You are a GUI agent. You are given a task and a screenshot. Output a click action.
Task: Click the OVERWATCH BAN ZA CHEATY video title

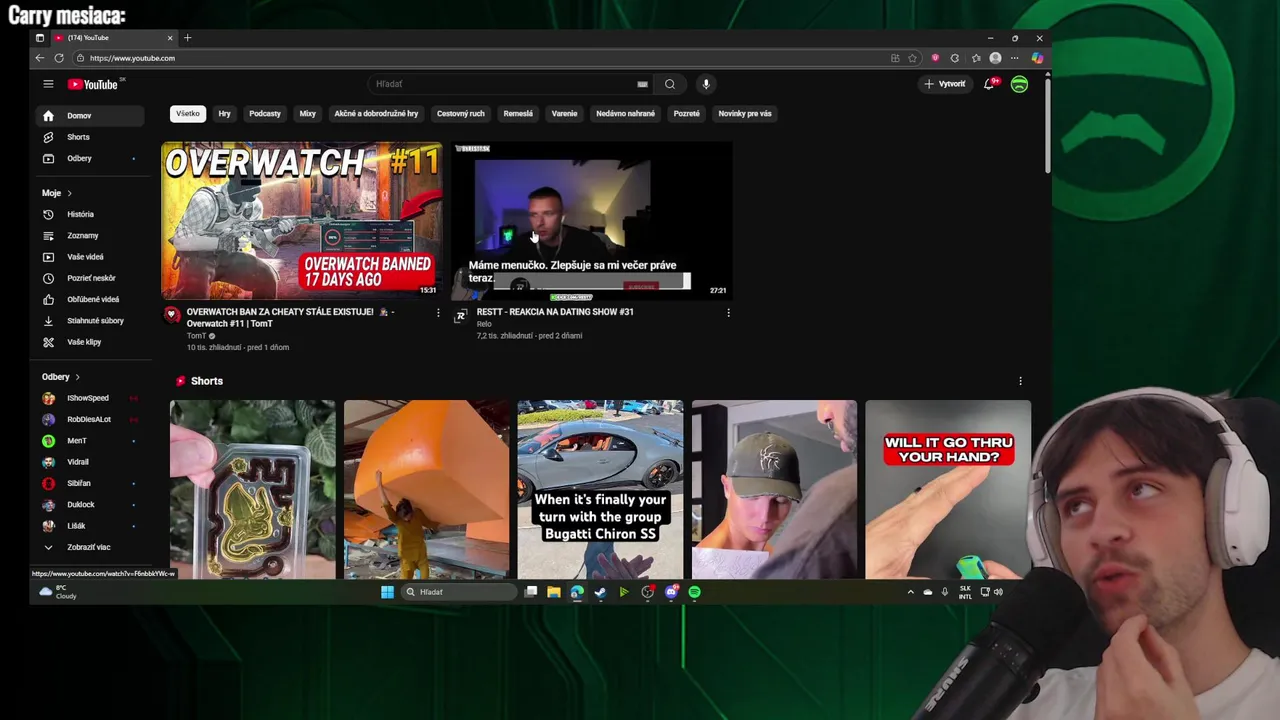click(289, 318)
